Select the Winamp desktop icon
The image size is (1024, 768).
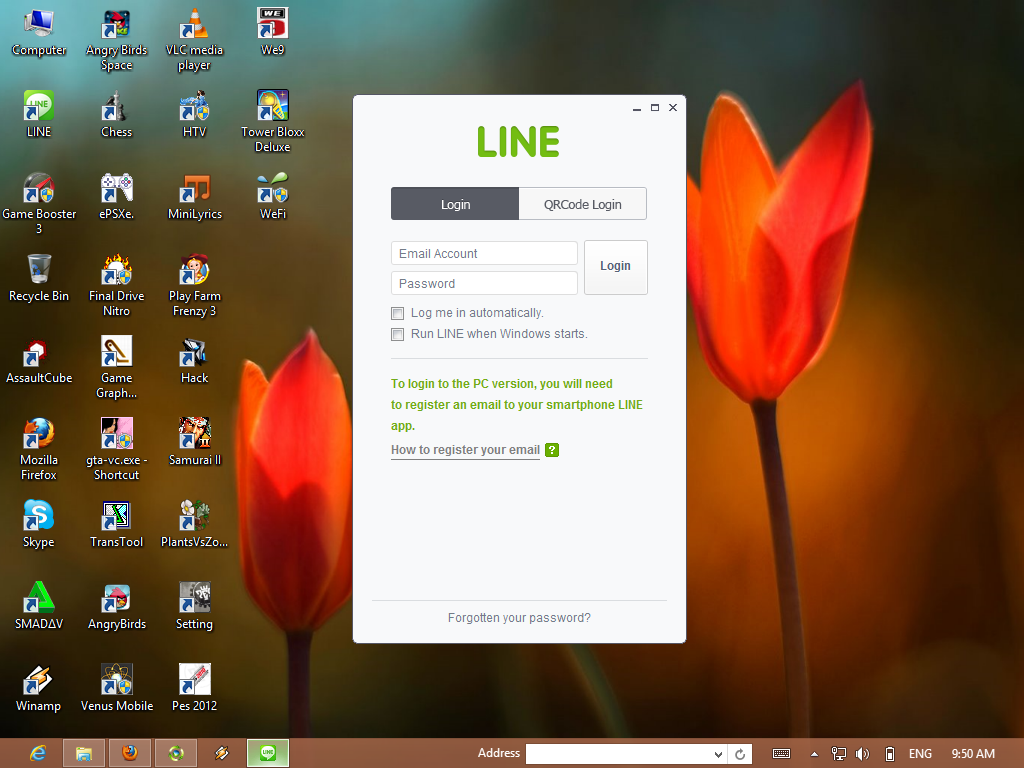[x=39, y=688]
